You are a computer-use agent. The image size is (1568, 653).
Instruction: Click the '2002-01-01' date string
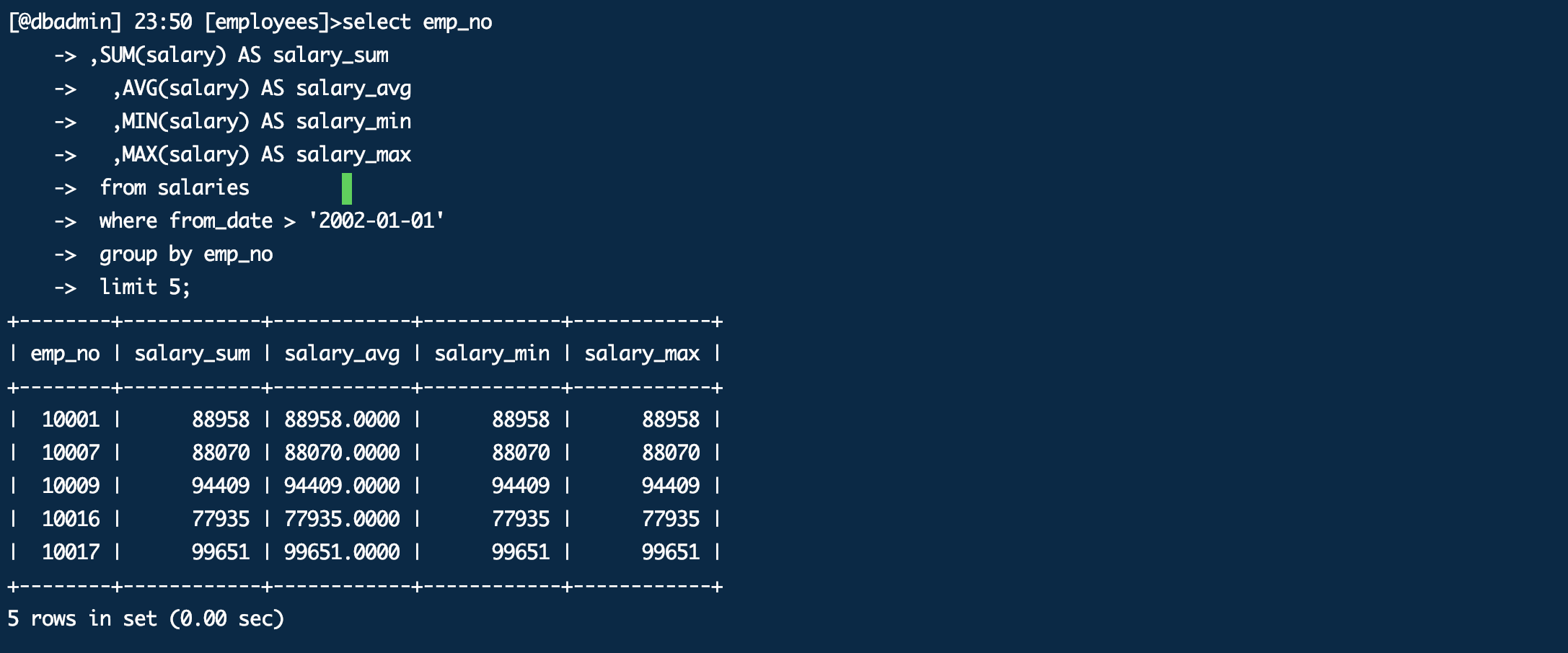tap(376, 221)
